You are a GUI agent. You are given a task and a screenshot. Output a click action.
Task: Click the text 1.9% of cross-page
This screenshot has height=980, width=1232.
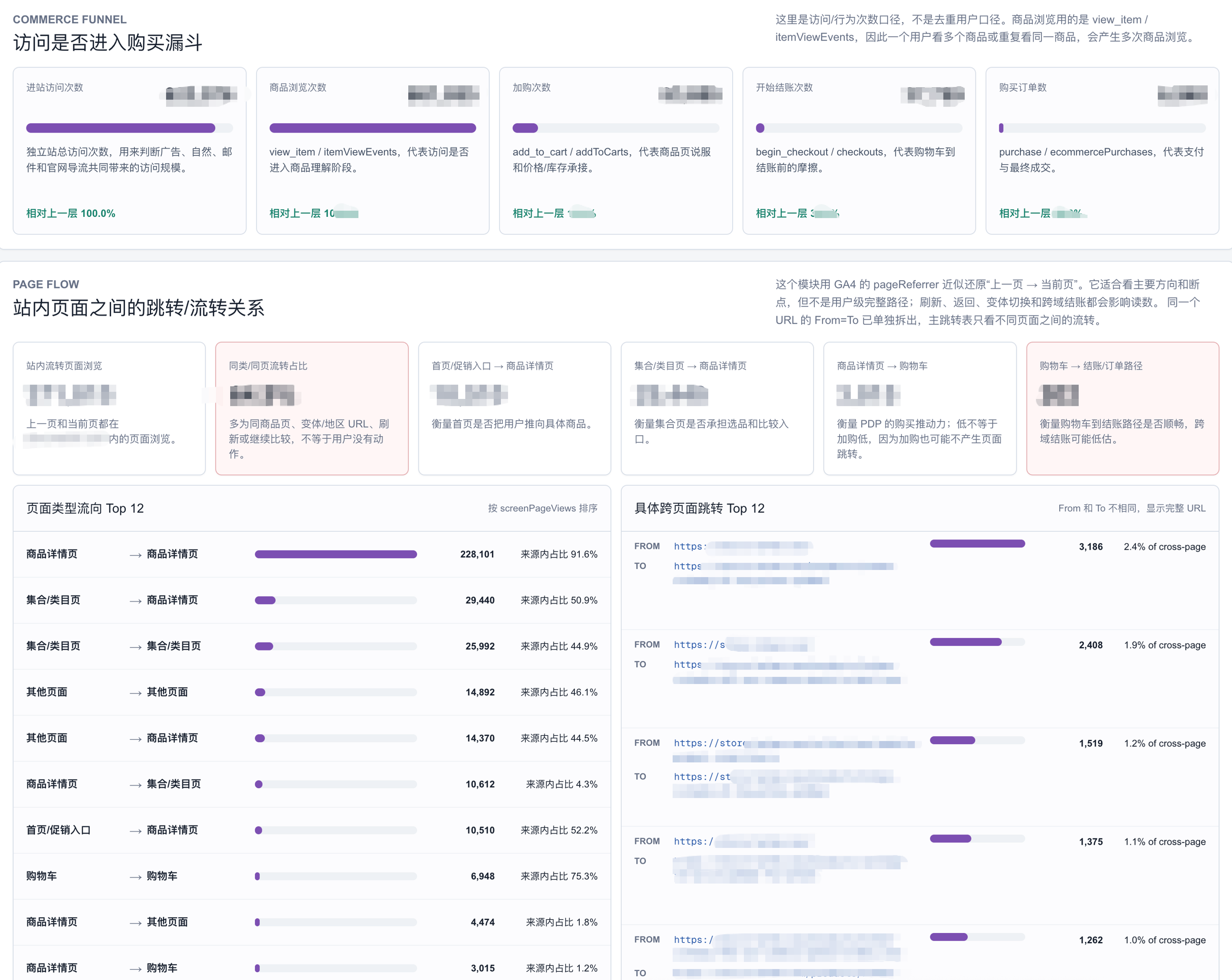click(1165, 645)
